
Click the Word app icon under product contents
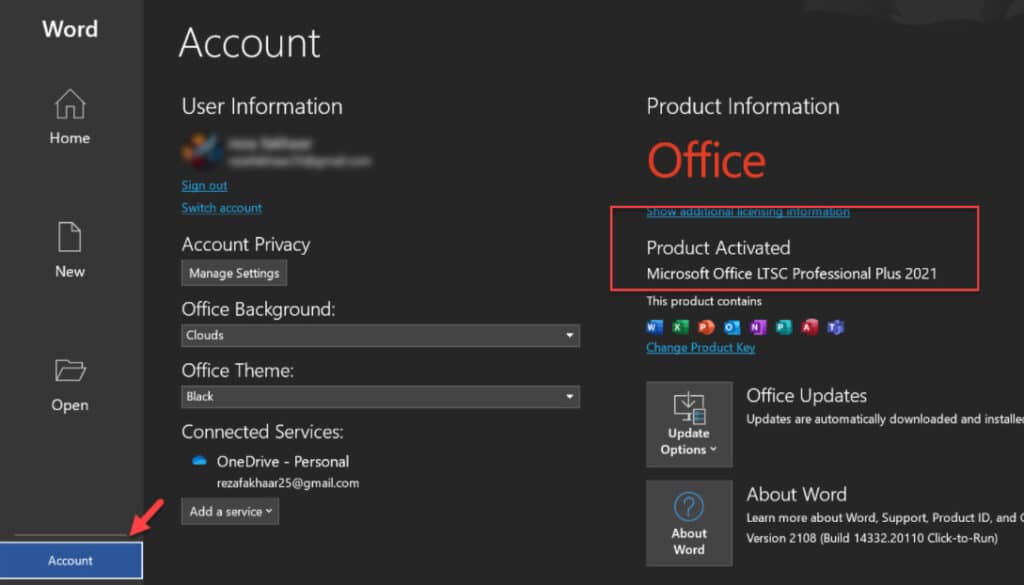(654, 326)
